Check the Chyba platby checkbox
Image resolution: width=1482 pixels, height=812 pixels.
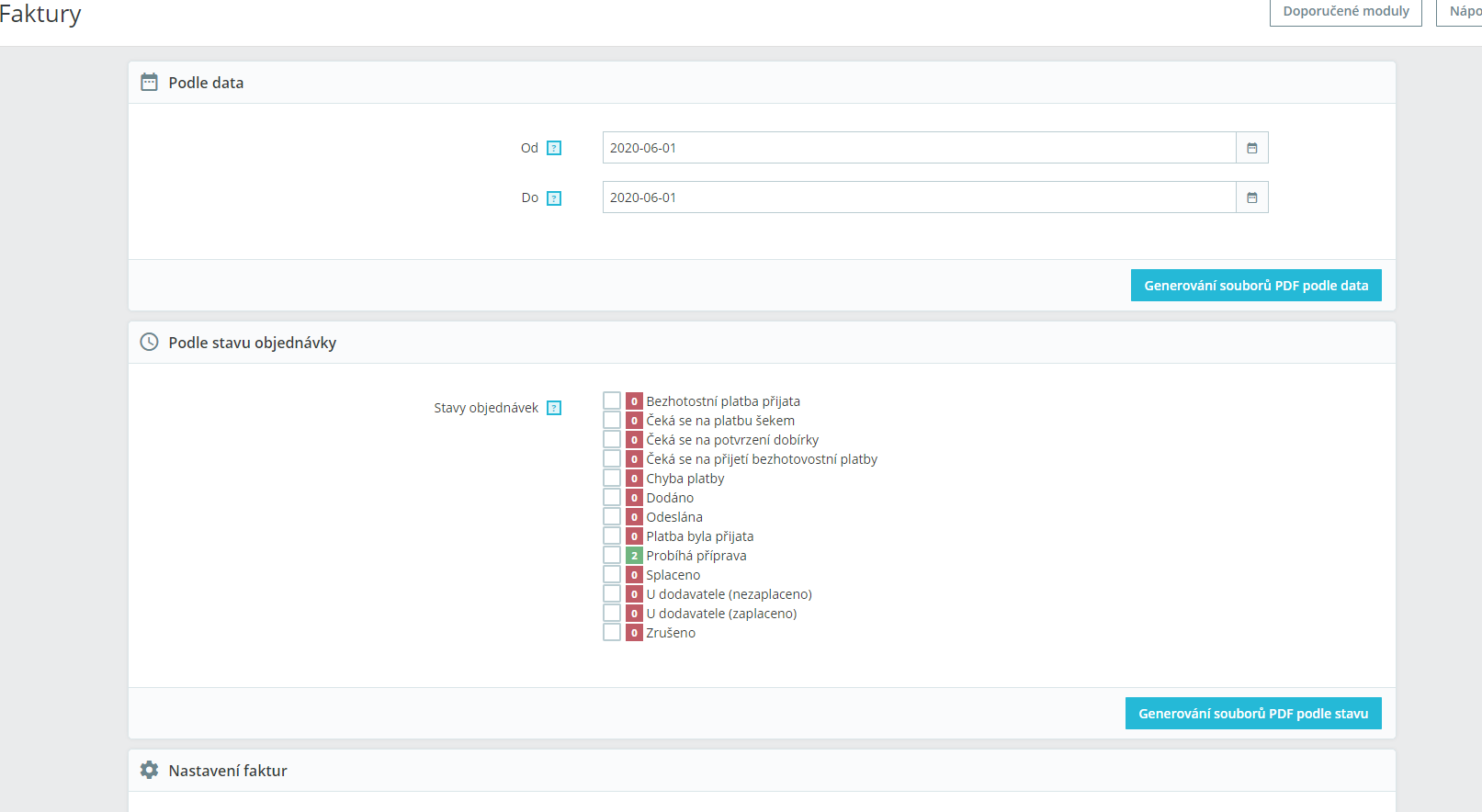612,478
